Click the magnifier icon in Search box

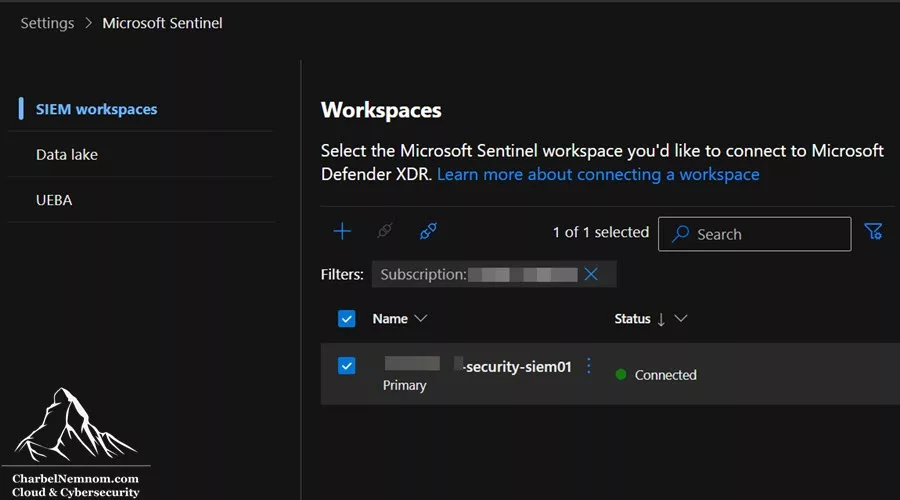(681, 234)
